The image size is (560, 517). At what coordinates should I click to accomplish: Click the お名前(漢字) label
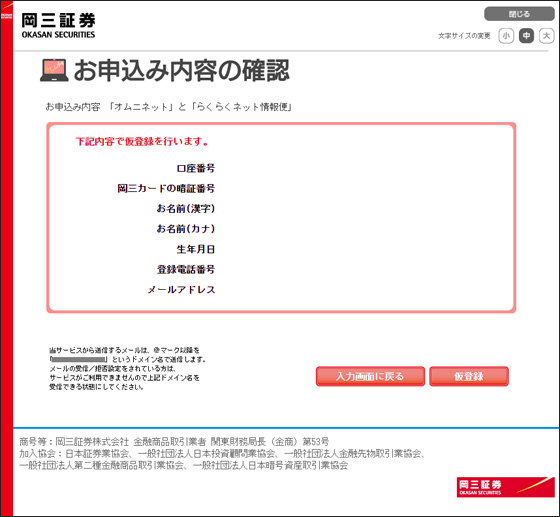[186, 209]
